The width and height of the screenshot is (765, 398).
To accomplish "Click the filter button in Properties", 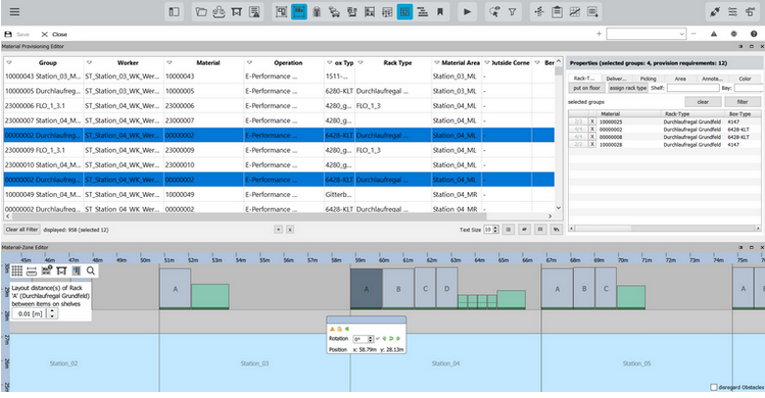I will (x=743, y=101).
